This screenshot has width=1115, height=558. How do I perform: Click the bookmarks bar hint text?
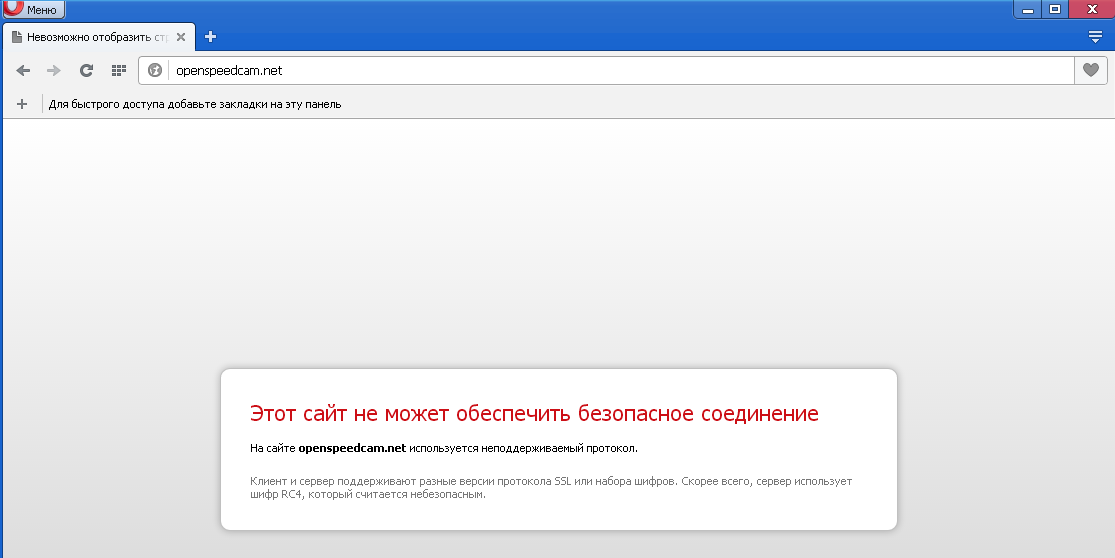(x=195, y=104)
